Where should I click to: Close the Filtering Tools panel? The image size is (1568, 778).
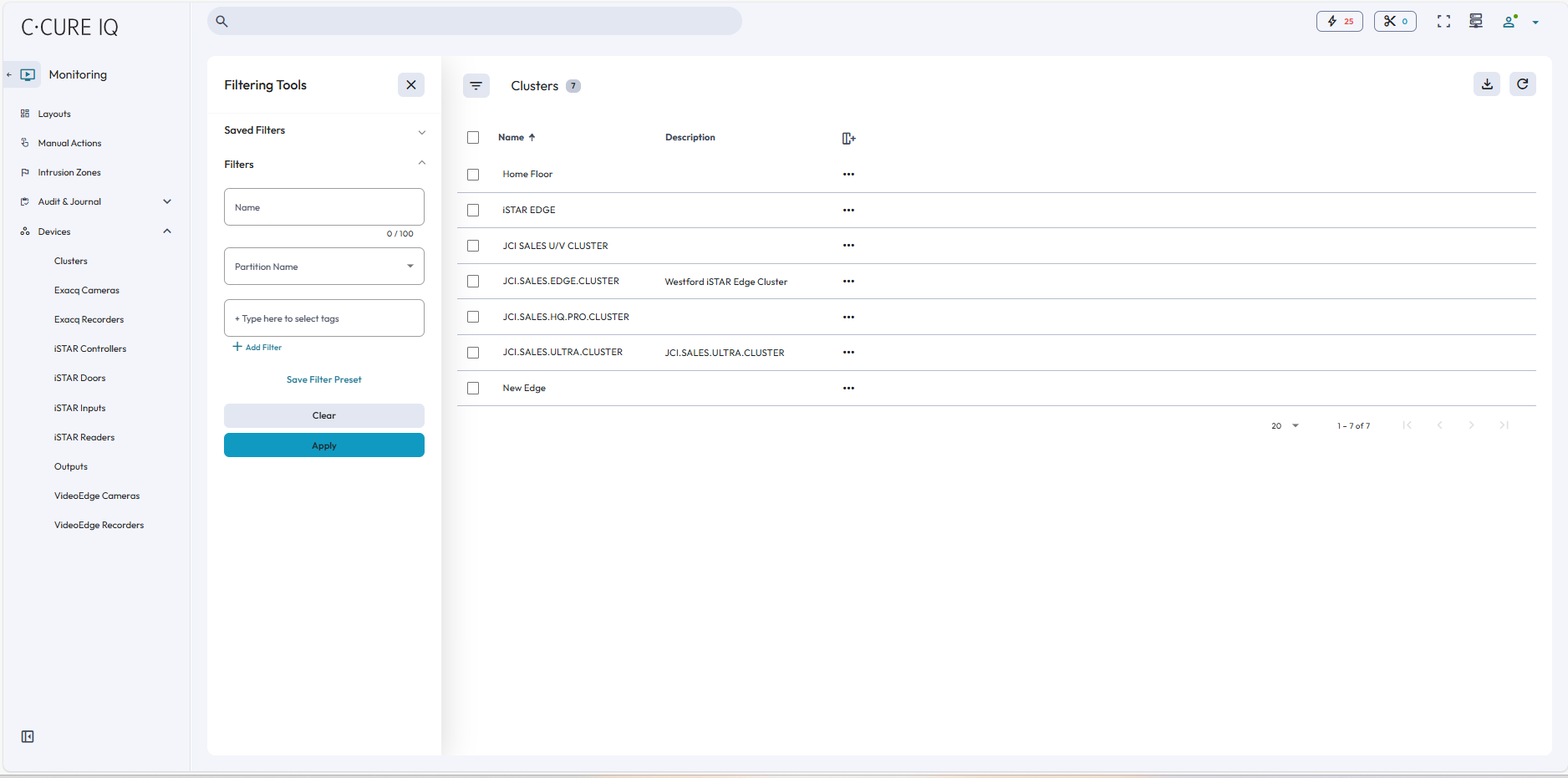tap(410, 85)
